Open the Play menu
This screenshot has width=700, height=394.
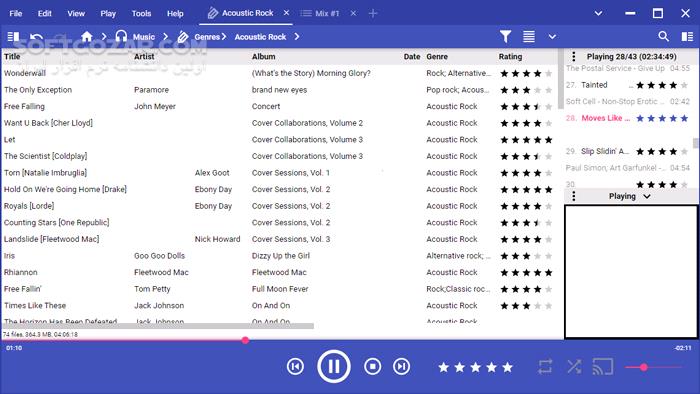108,13
